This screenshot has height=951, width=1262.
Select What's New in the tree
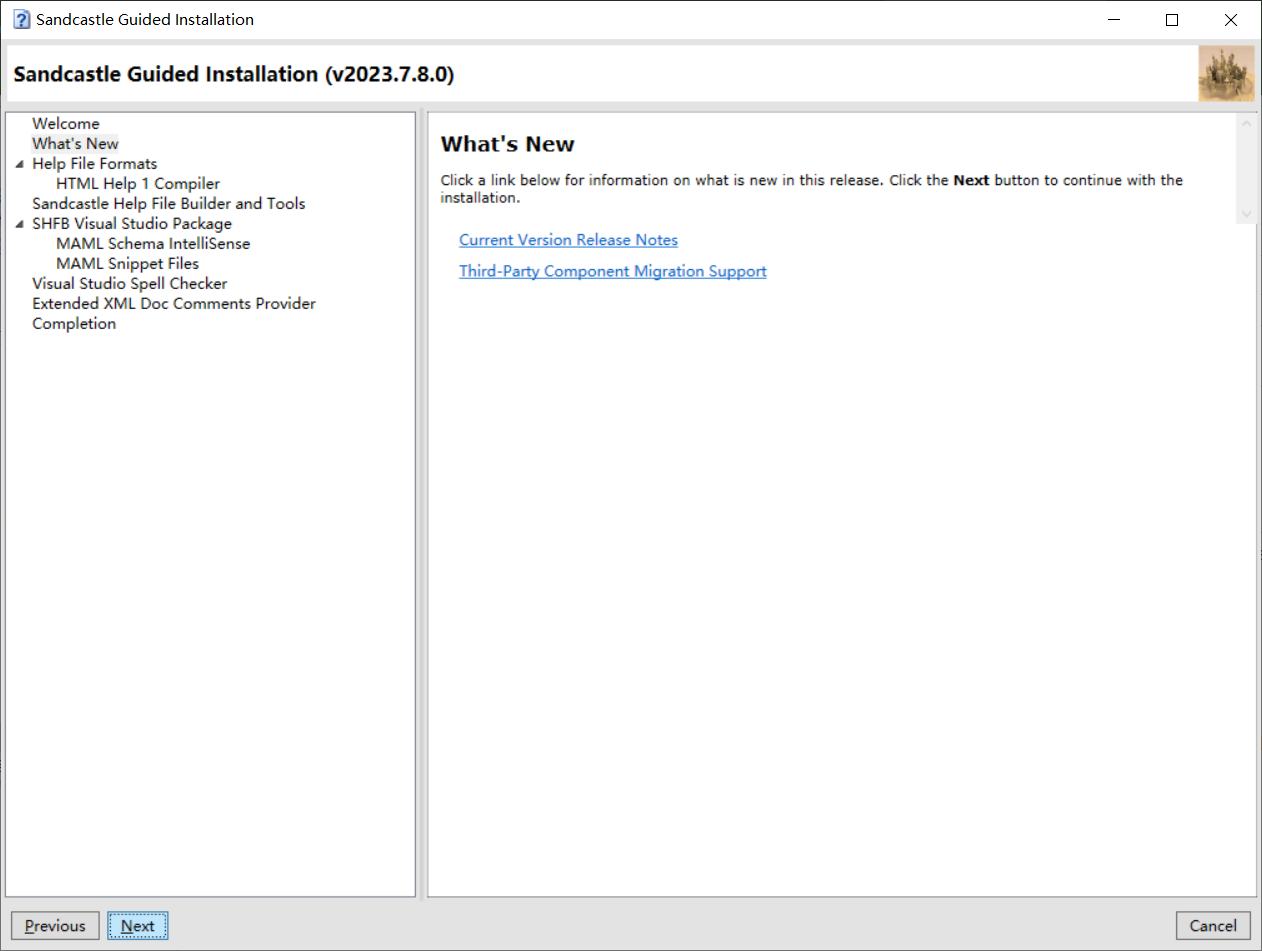75,144
